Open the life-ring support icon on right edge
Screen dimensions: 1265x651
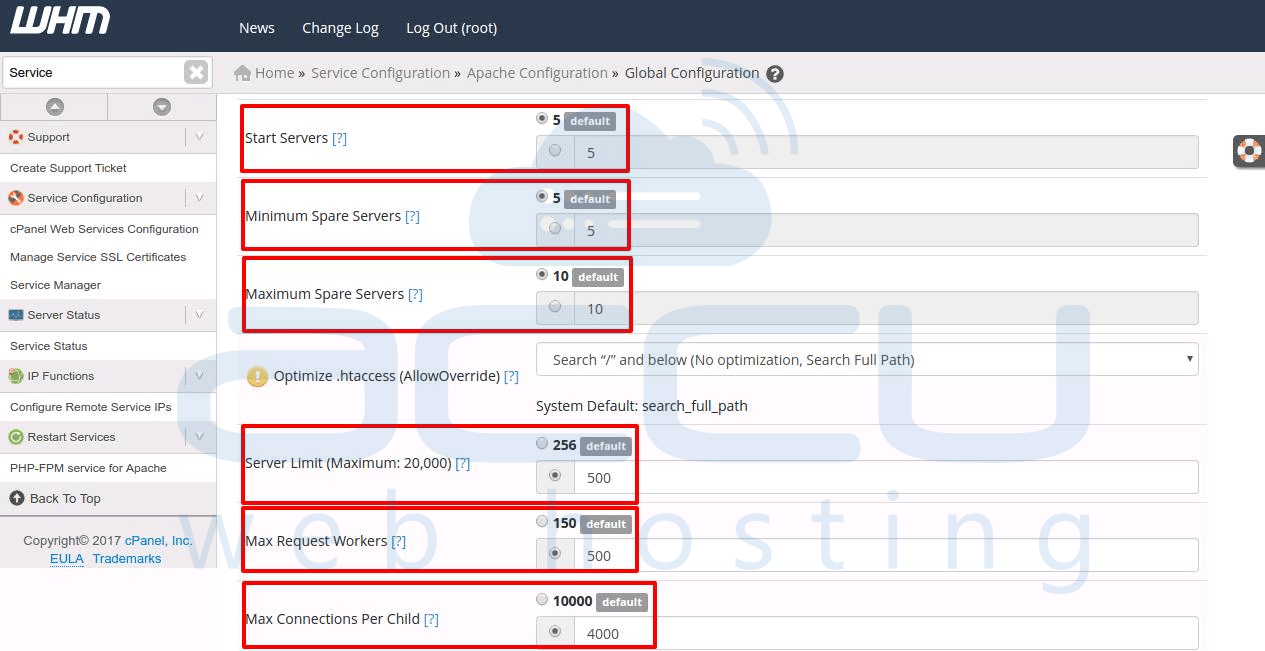pos(1249,151)
